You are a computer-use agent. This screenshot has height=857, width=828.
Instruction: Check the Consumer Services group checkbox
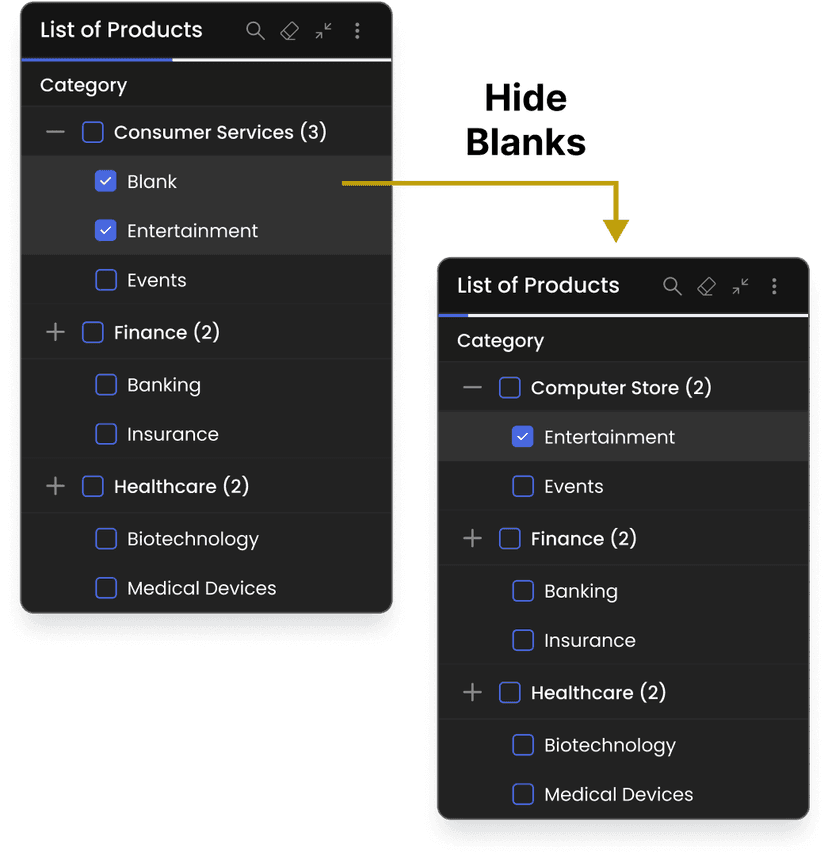tap(93, 132)
